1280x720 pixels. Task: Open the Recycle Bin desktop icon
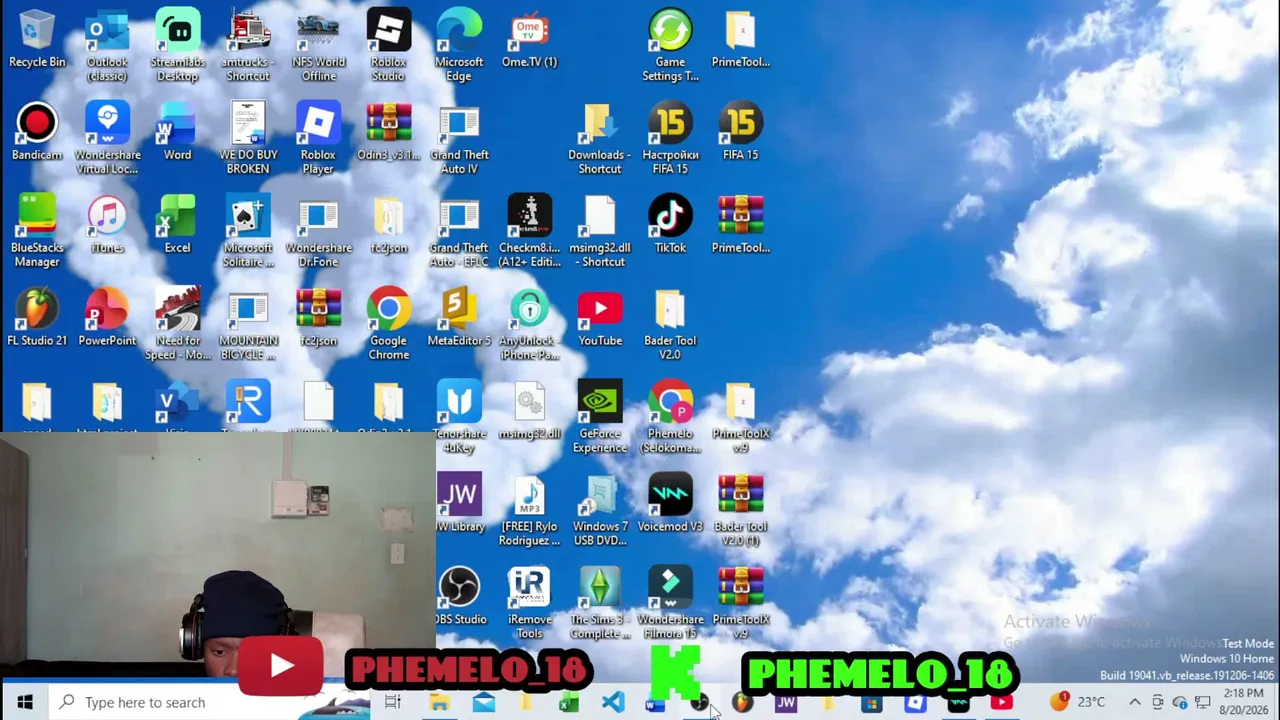37,40
